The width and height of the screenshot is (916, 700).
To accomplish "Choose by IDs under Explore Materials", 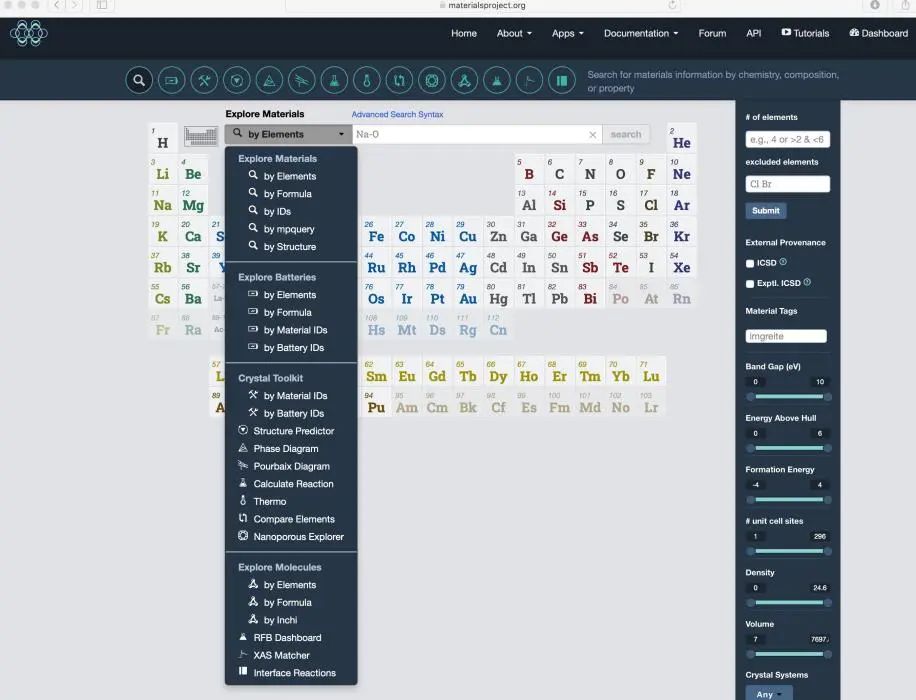I will click(x=277, y=212).
